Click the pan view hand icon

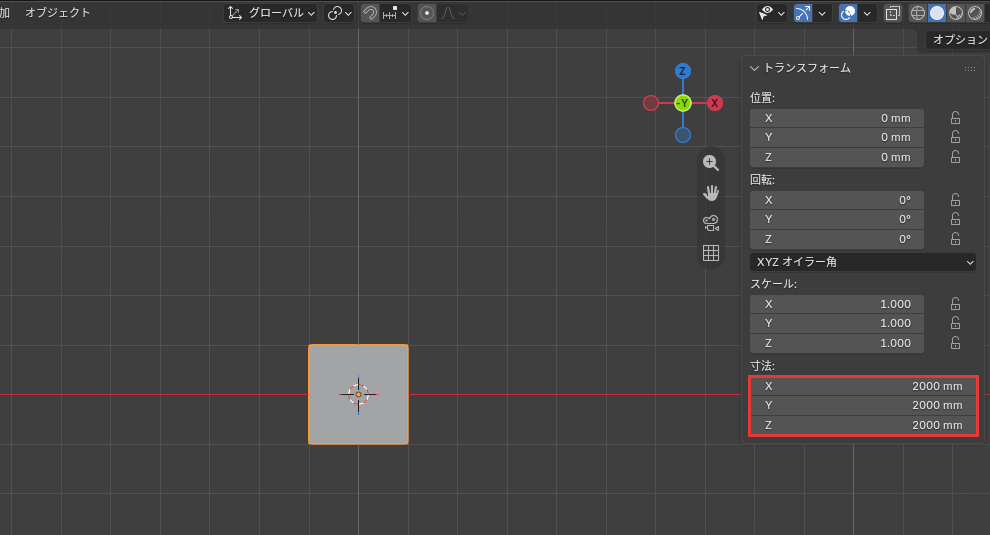click(711, 193)
